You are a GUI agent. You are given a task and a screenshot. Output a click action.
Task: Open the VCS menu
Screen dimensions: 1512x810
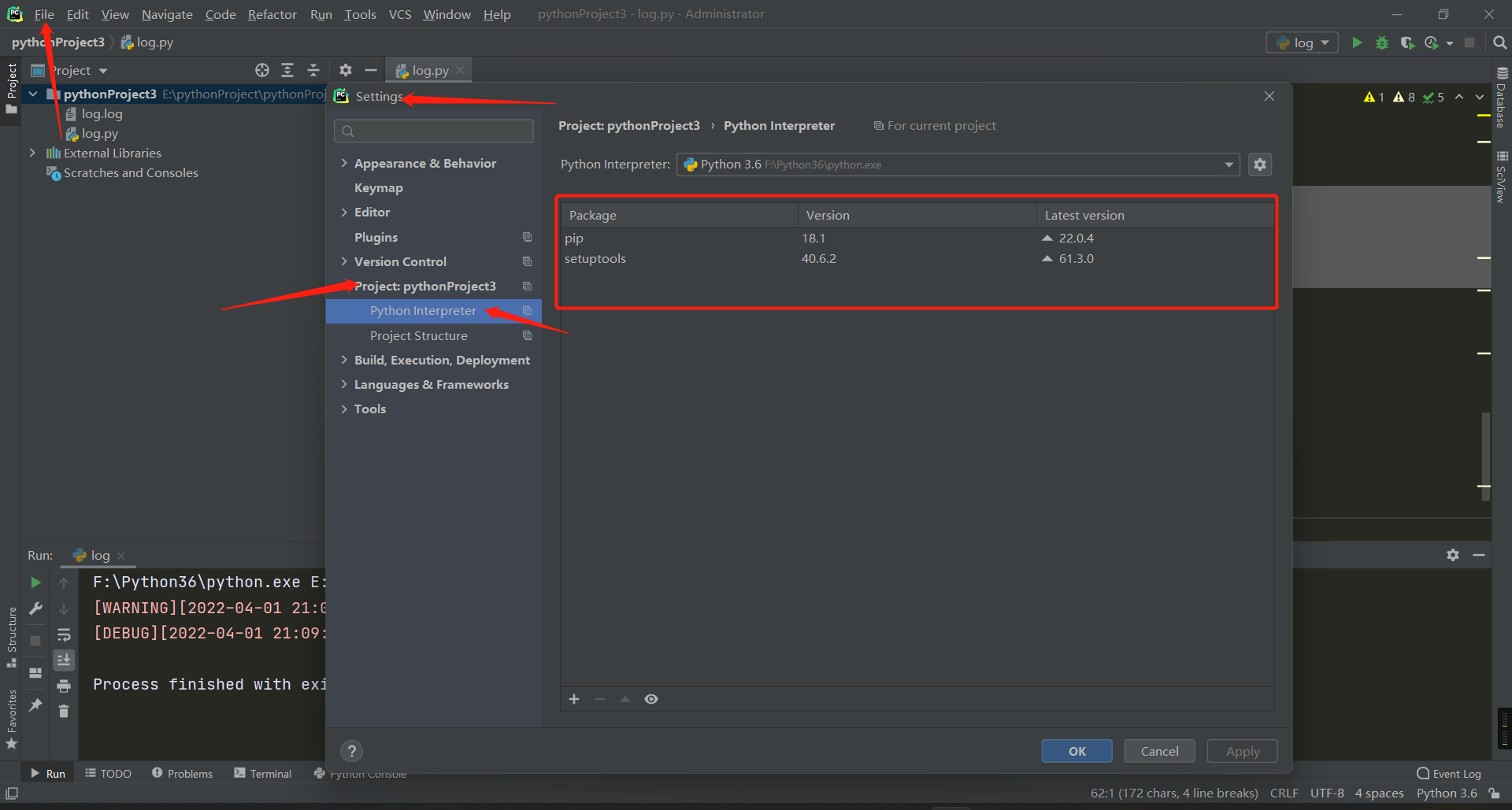(400, 14)
